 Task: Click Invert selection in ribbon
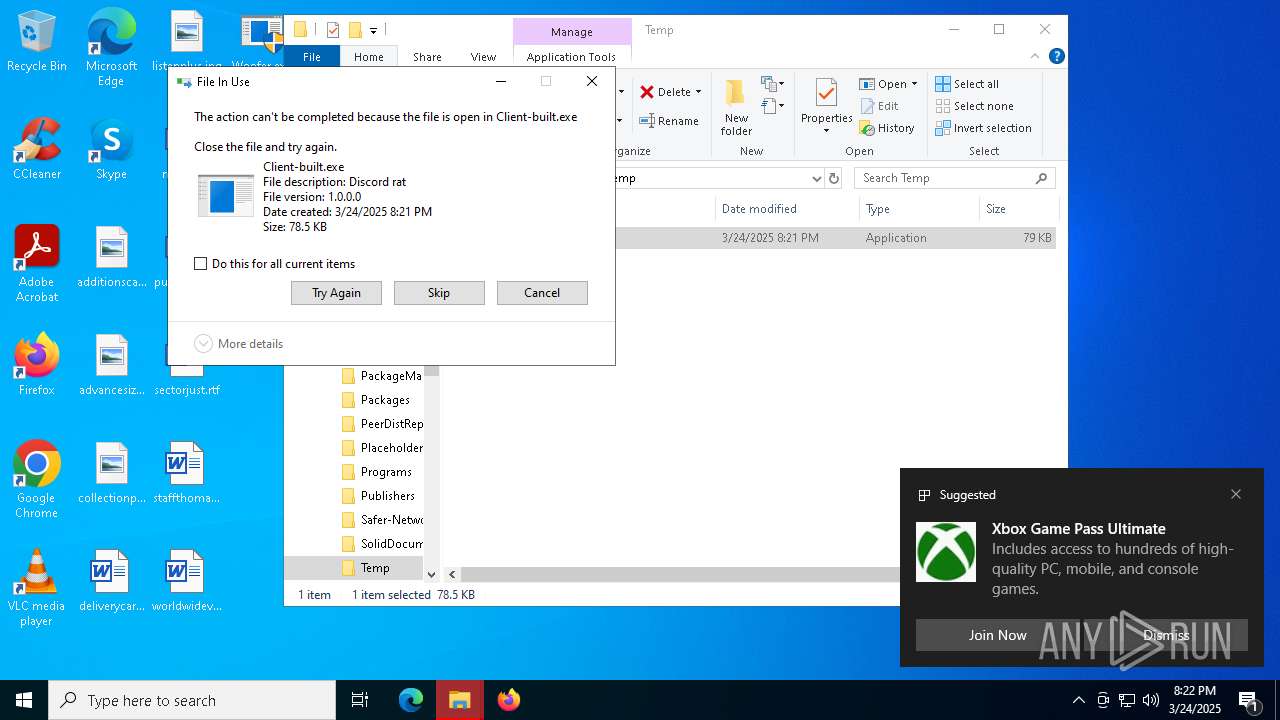pos(983,128)
